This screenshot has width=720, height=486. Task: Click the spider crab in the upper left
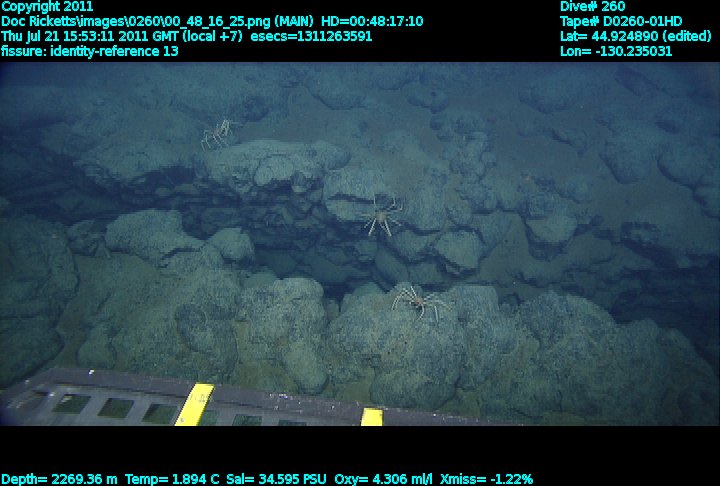click(216, 133)
